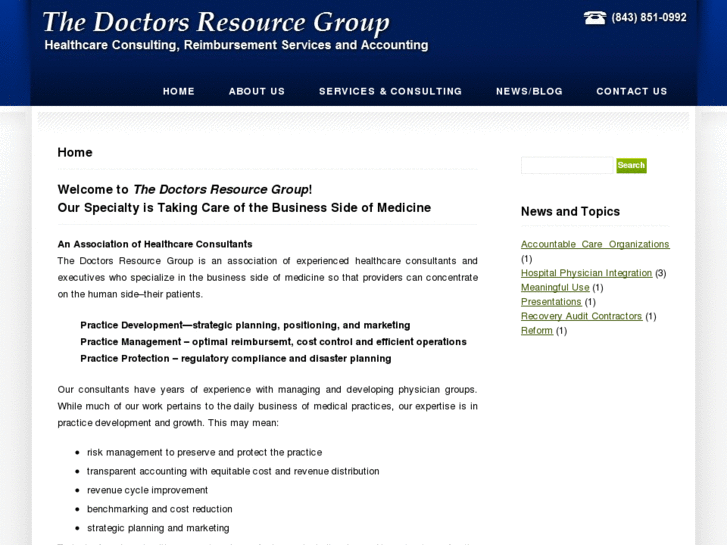This screenshot has width=727, height=545.
Task: Click the 'Welcome to The Doctors Resource Group' heading
Action: 185,189
